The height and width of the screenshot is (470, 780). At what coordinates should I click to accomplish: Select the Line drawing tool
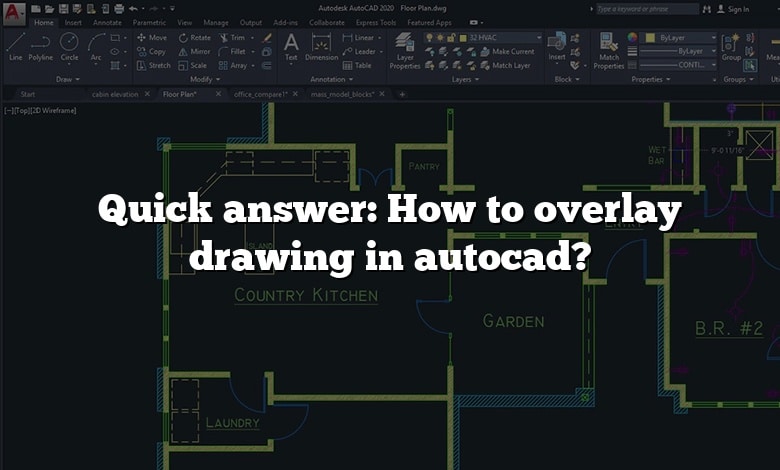[15, 47]
